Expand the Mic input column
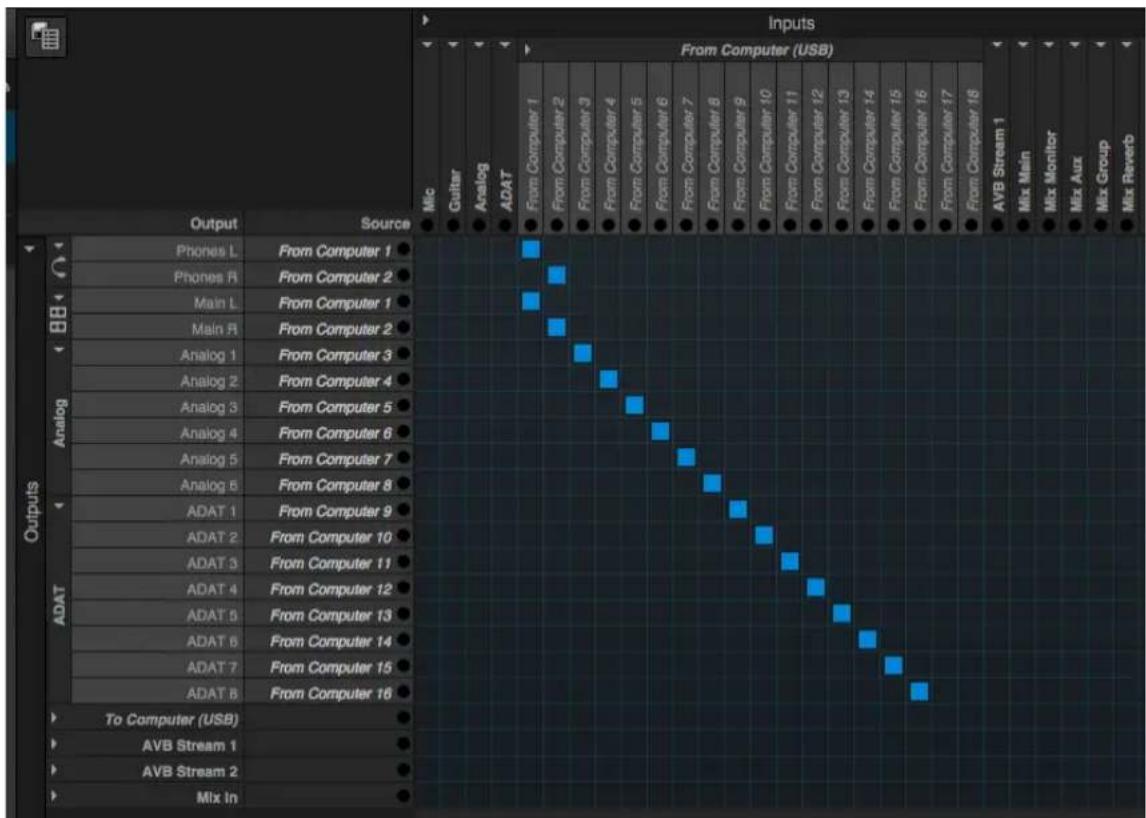Image resolution: width=1146 pixels, height=818 pixels. (x=428, y=45)
